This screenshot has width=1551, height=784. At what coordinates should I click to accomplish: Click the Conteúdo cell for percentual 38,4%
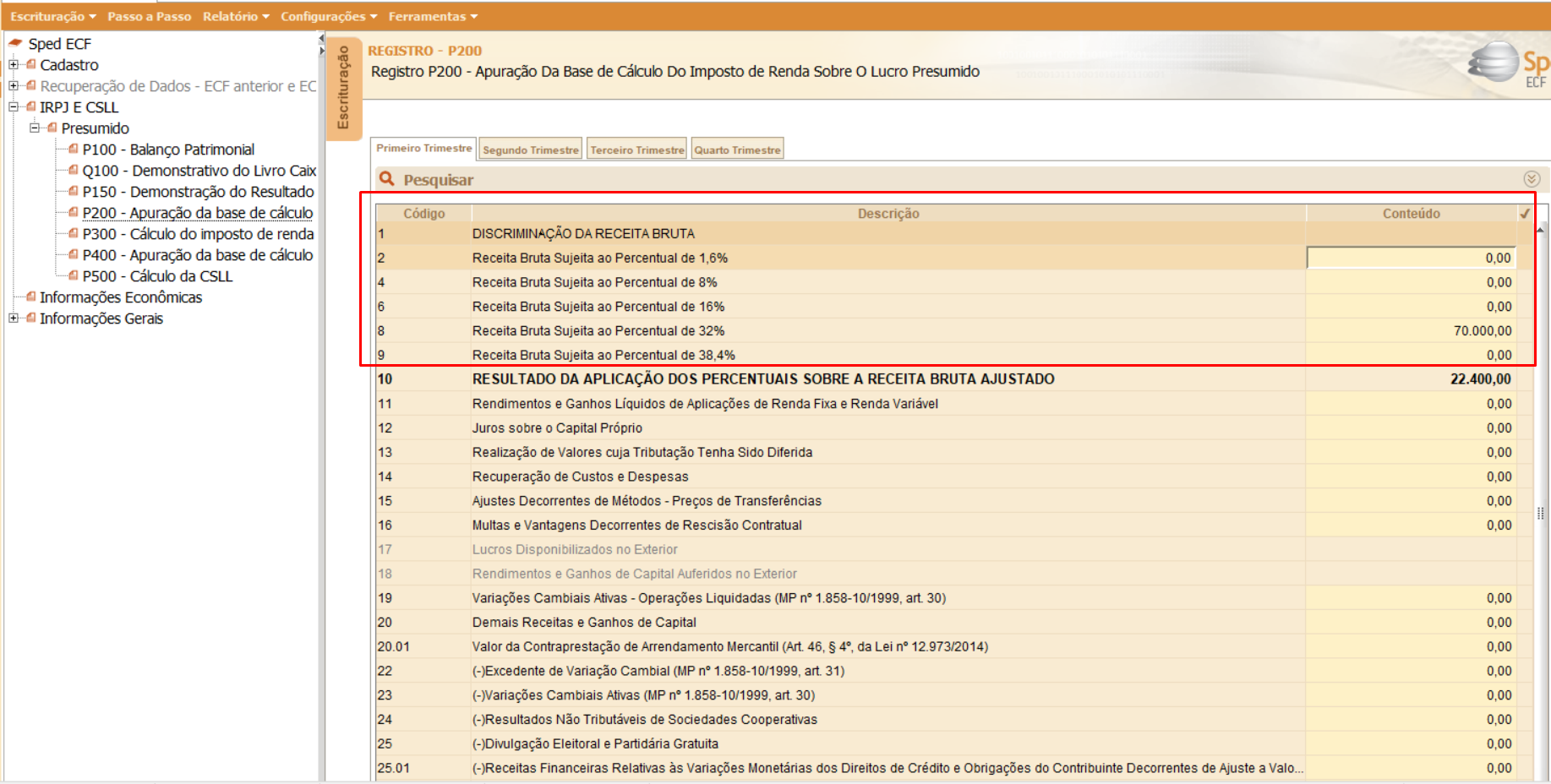click(1411, 355)
